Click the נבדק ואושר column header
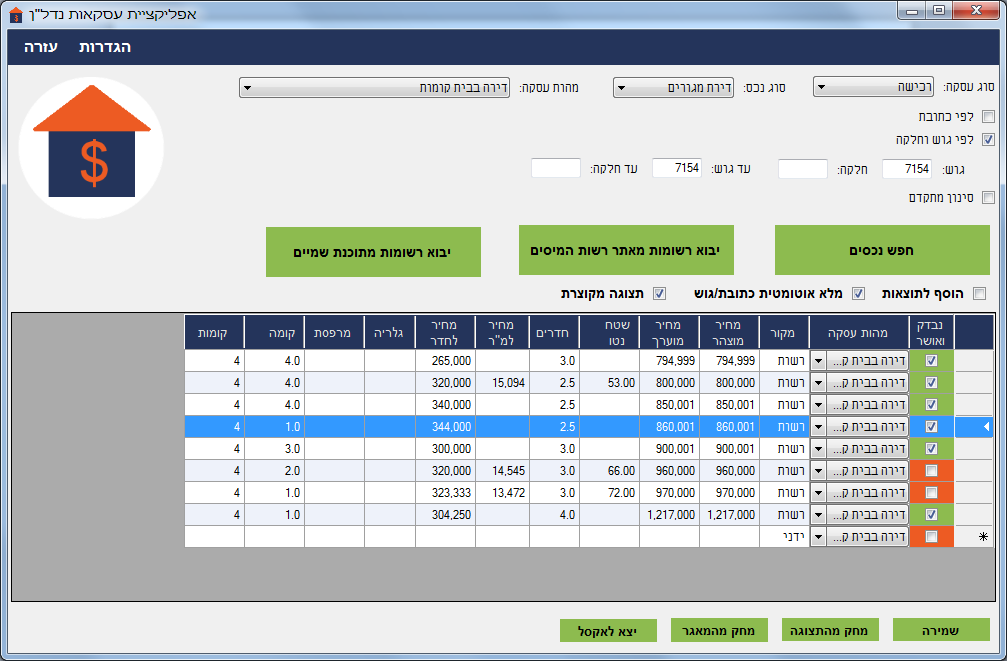Viewport: 1007px width, 661px height. coord(931,332)
